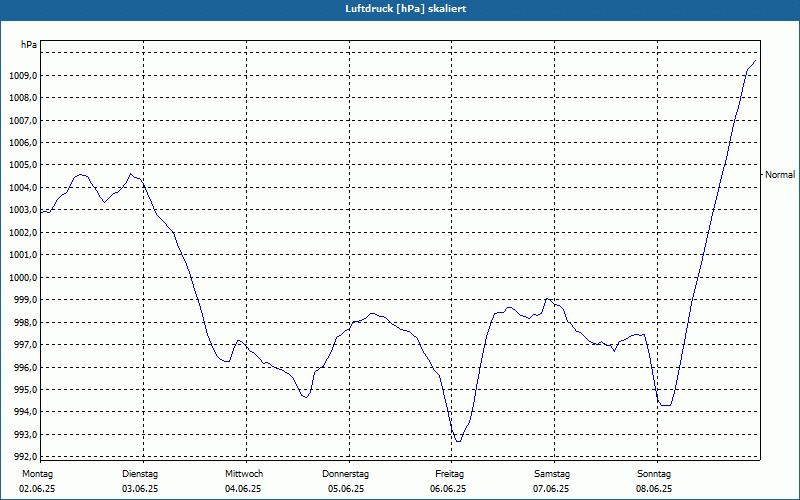
Task: Select the 1003,0 axis value
Action: [23, 210]
